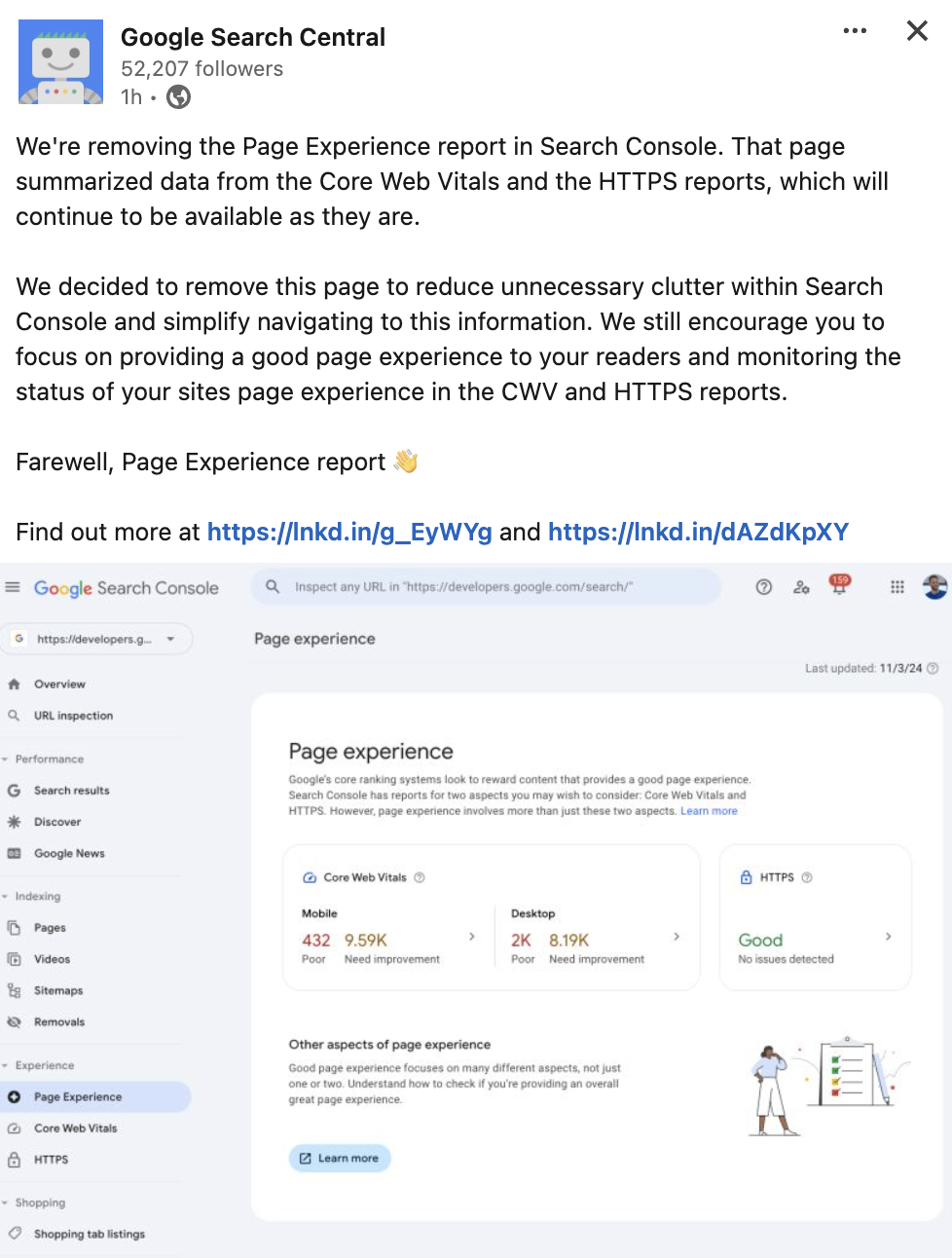Open the Google apps grid
This screenshot has height=1258, width=952.
point(897,587)
